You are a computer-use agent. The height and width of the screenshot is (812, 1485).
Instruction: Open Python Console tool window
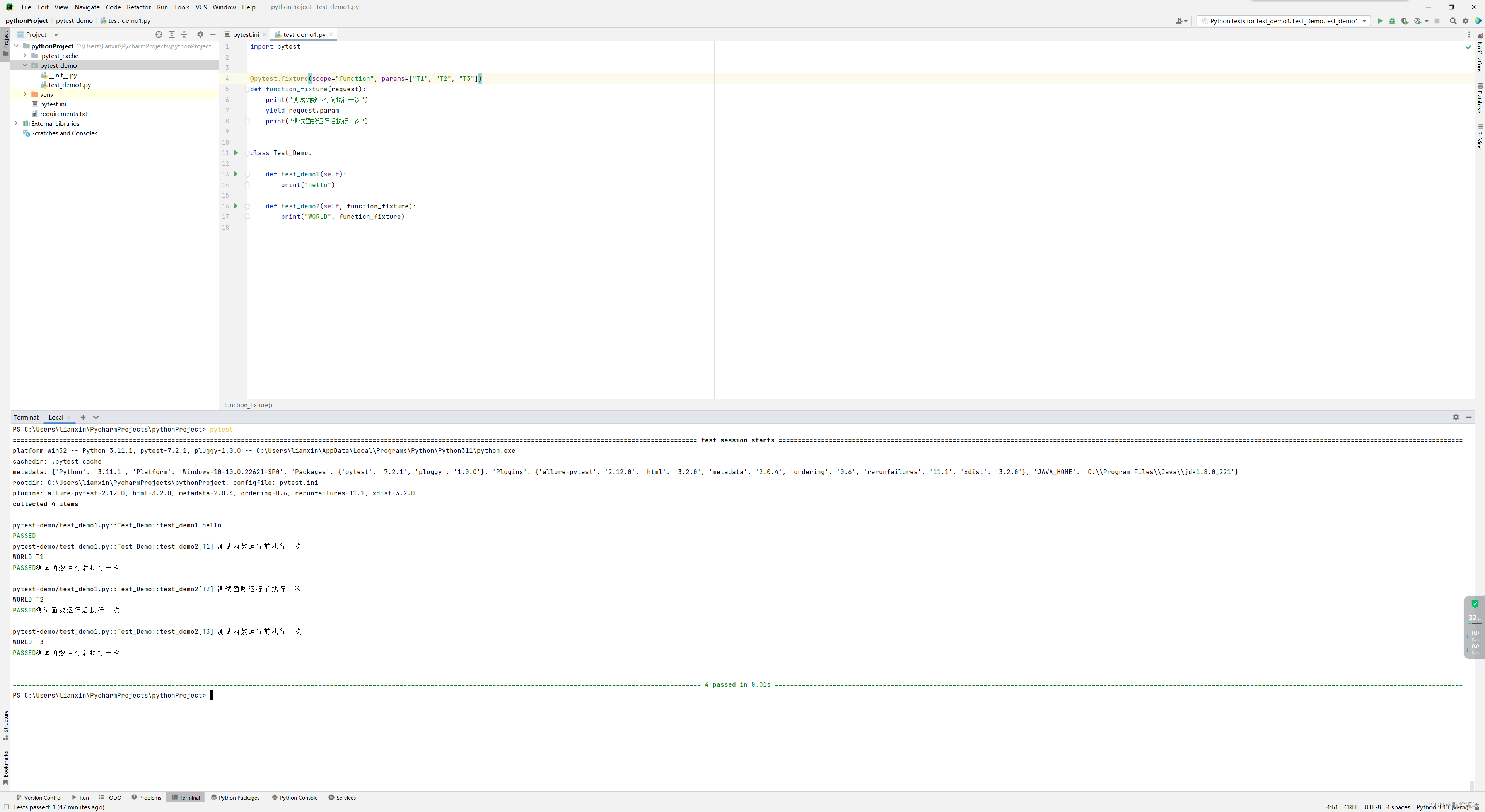295,798
